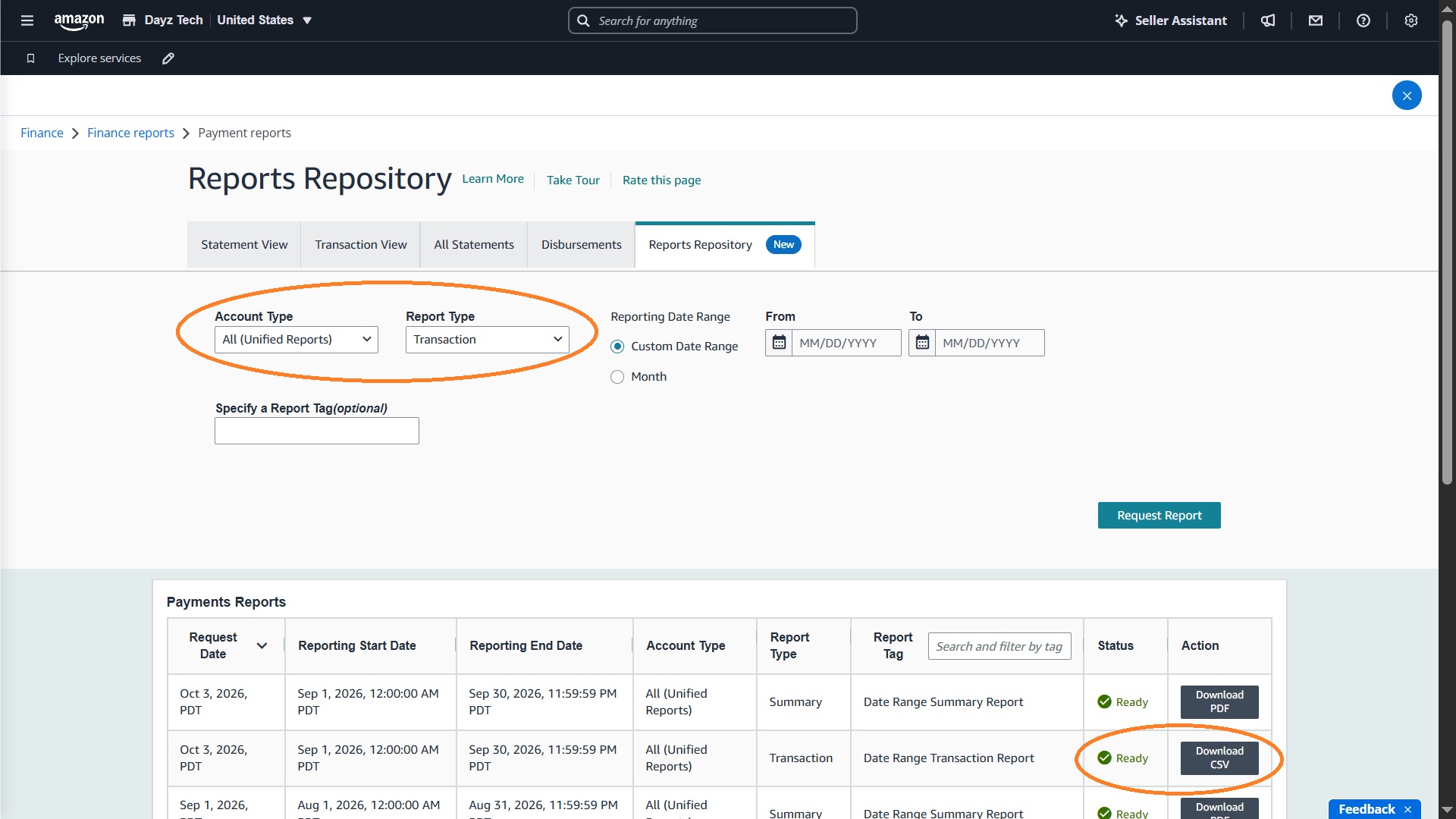Click the Search for anything box
The image size is (1456, 819).
click(x=713, y=20)
